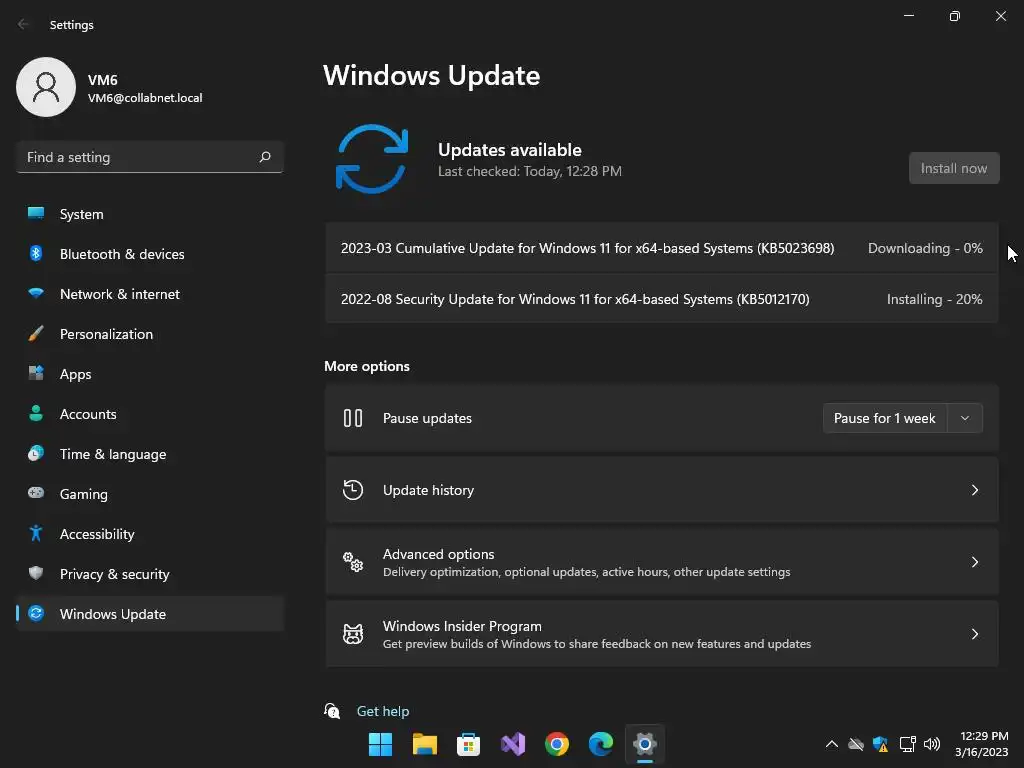
Task: Open Personalization settings
Action: click(x=150, y=333)
